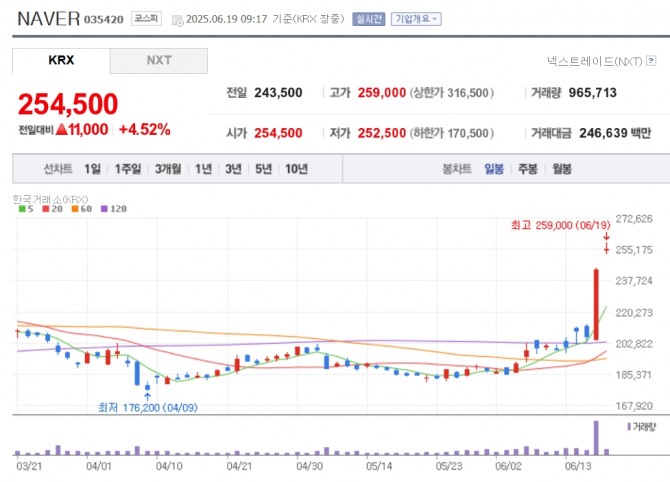Click the 거래대금 value 246,639 백만
670x482 pixels.
click(615, 133)
